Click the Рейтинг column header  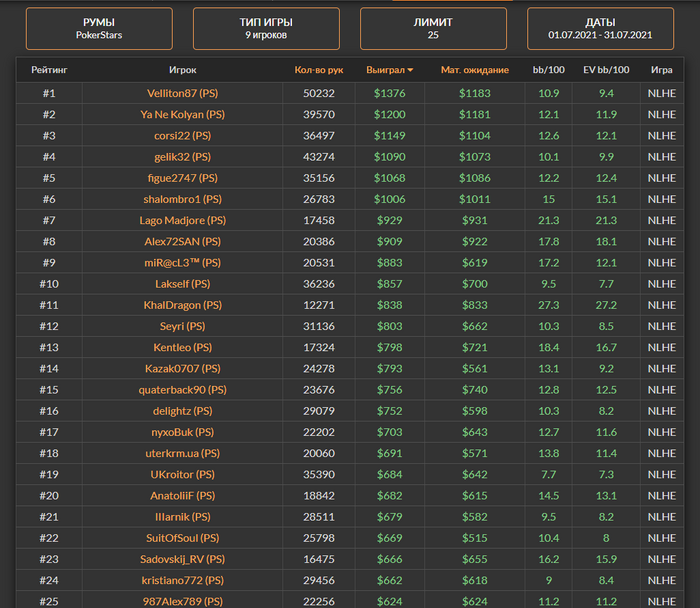[49, 70]
